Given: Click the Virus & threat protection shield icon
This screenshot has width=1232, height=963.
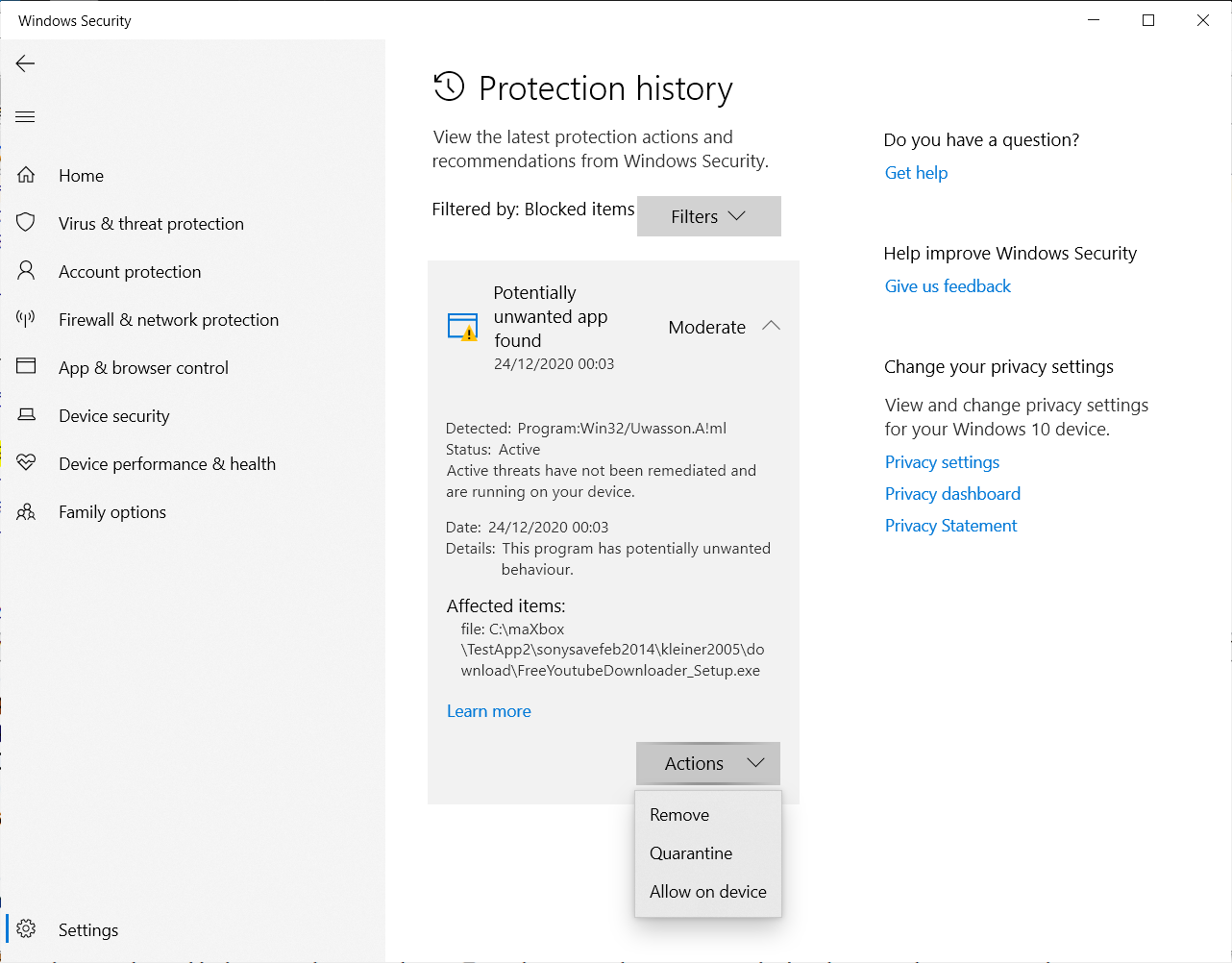Looking at the screenshot, I should 26,223.
